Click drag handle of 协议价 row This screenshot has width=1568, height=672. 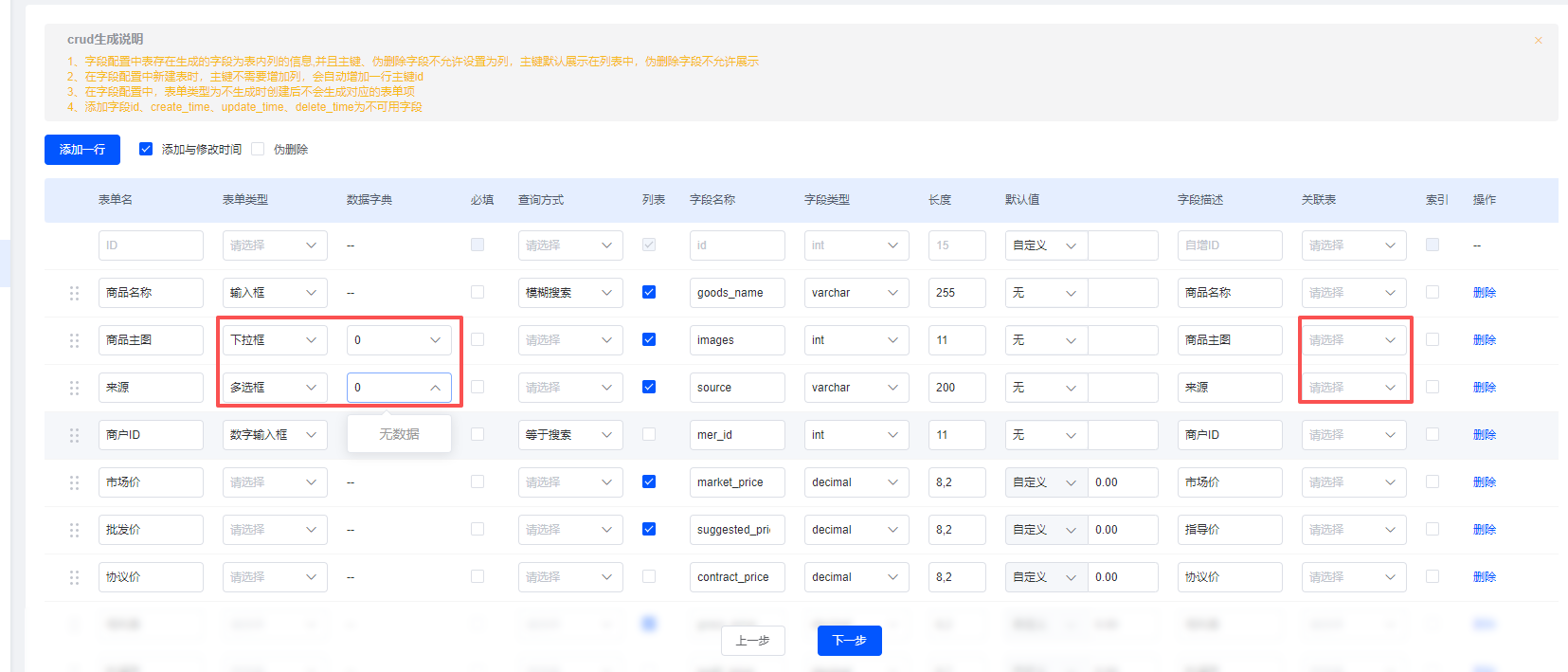(74, 577)
